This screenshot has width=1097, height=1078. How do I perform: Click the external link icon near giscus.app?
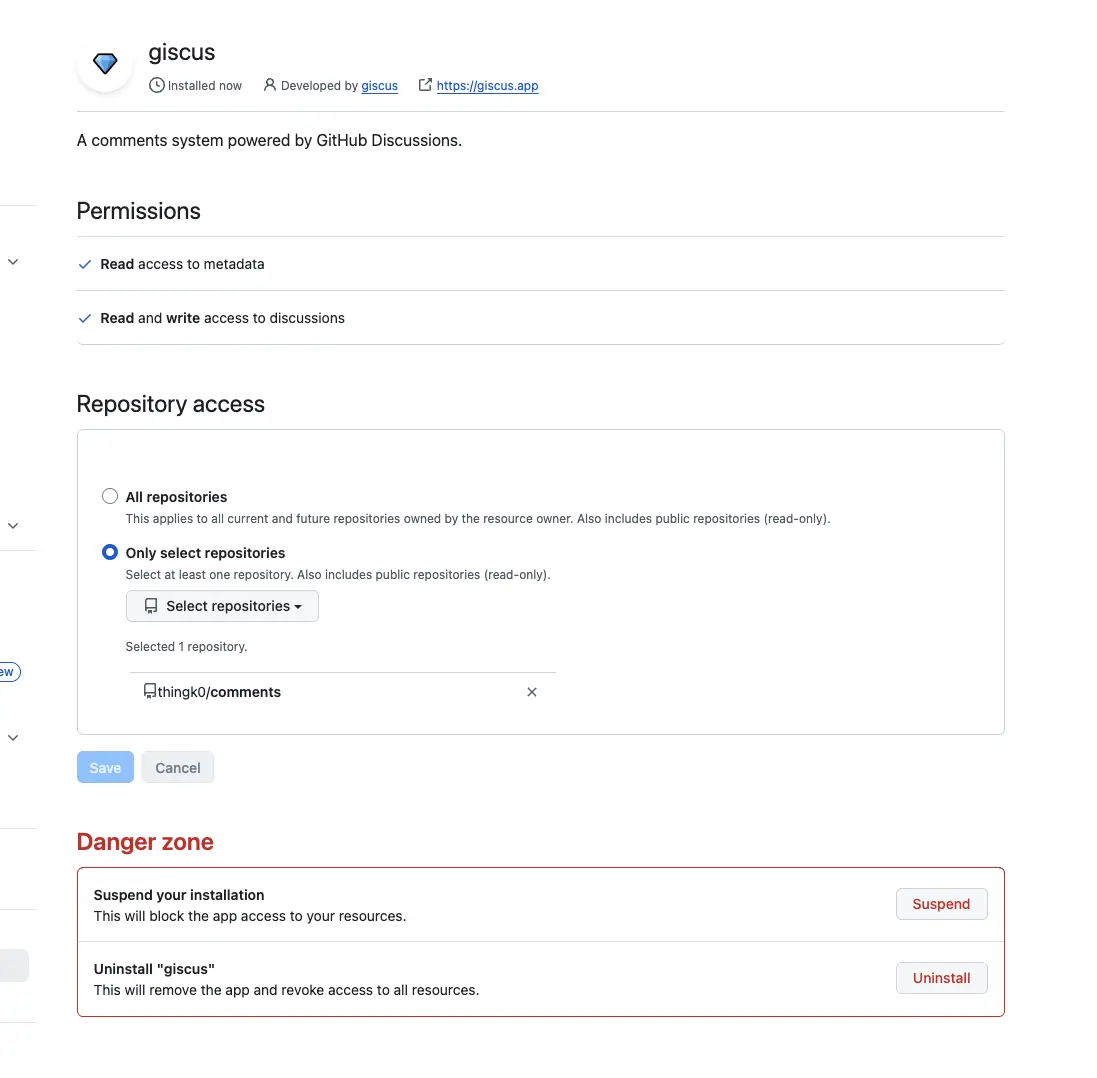point(425,86)
